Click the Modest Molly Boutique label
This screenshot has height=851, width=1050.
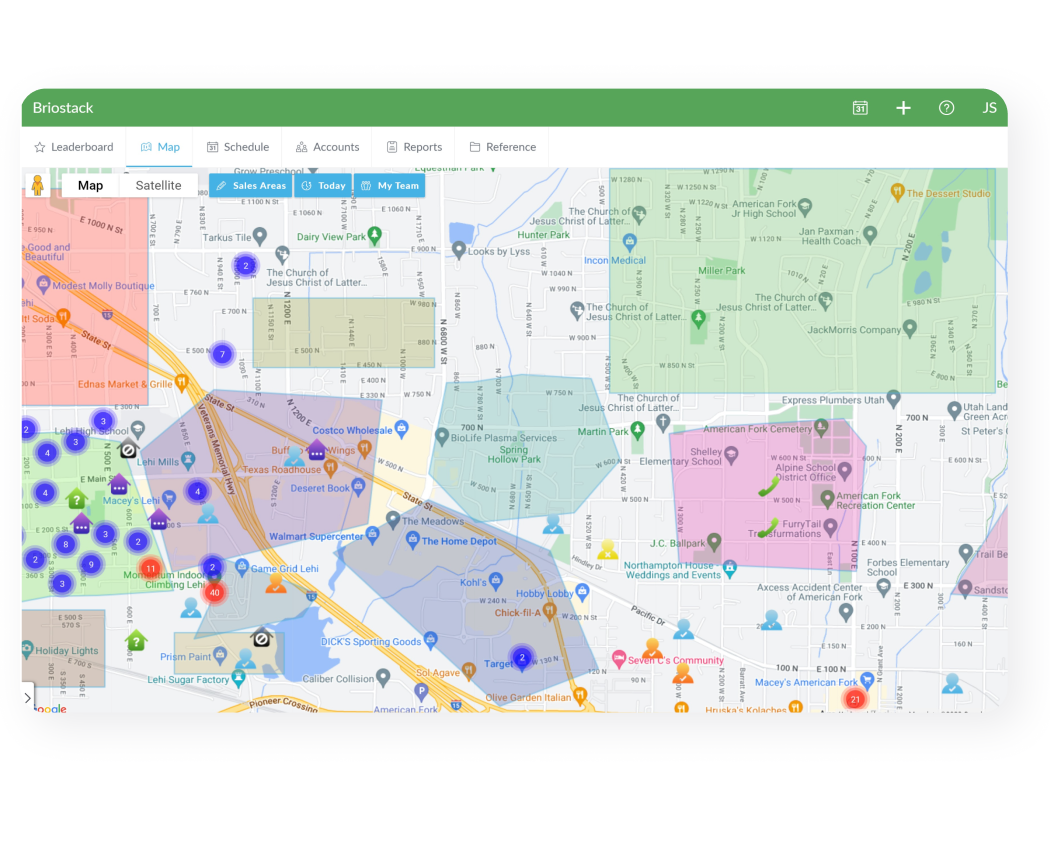pyautogui.click(x=103, y=285)
